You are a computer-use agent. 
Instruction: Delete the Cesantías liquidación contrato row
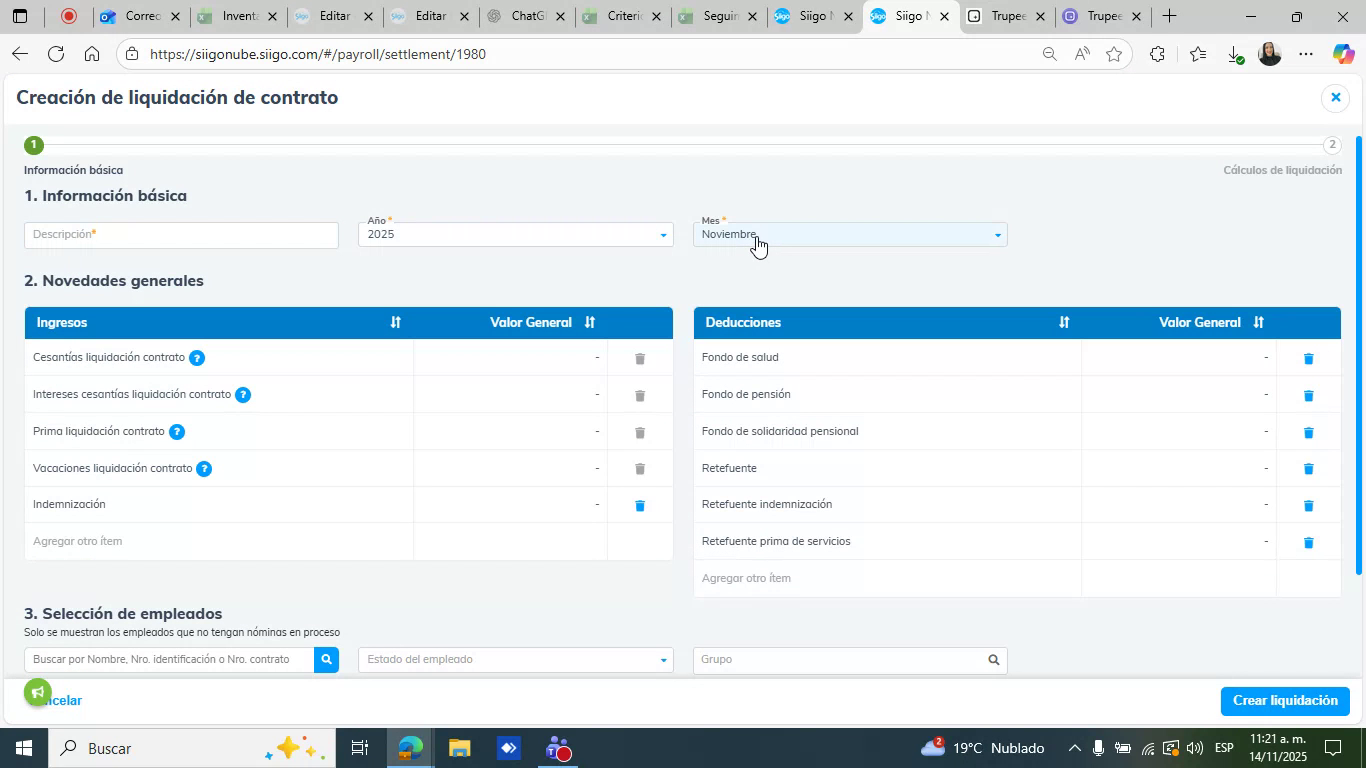[640, 358]
